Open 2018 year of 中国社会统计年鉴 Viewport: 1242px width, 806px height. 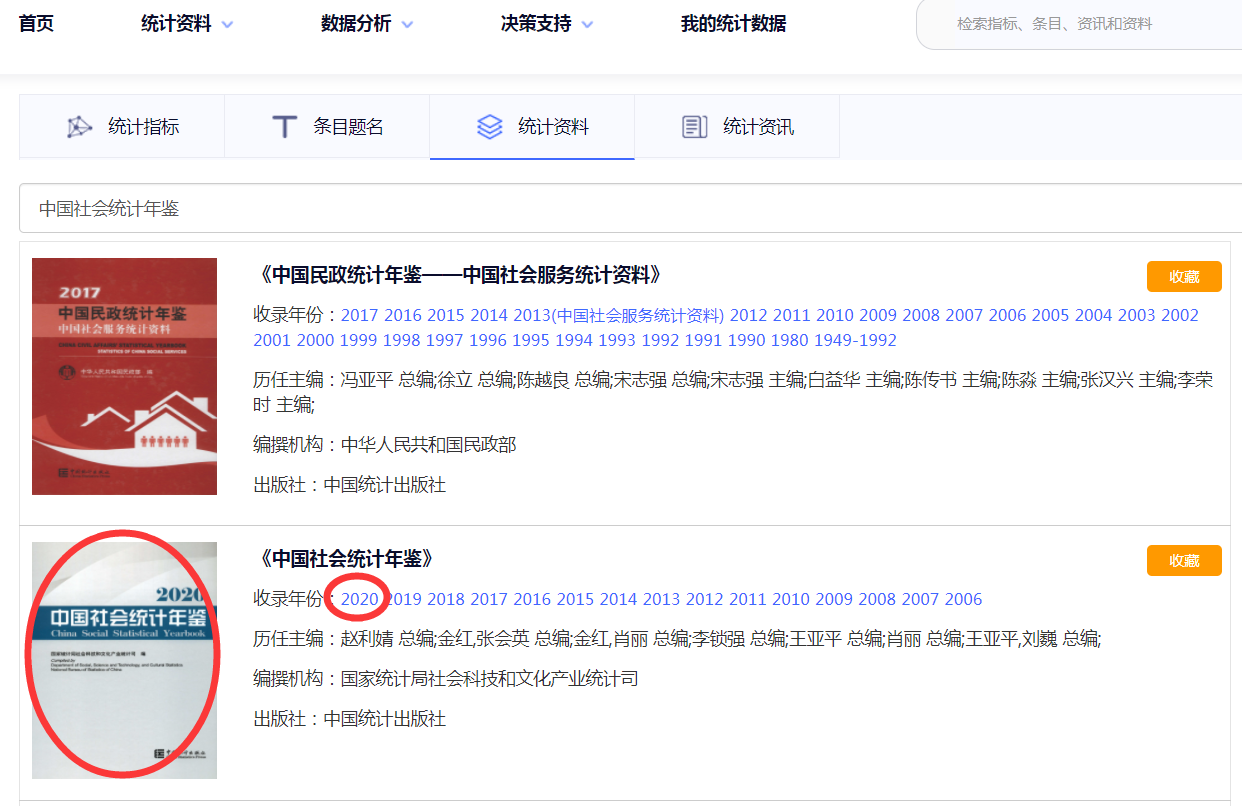(446, 599)
